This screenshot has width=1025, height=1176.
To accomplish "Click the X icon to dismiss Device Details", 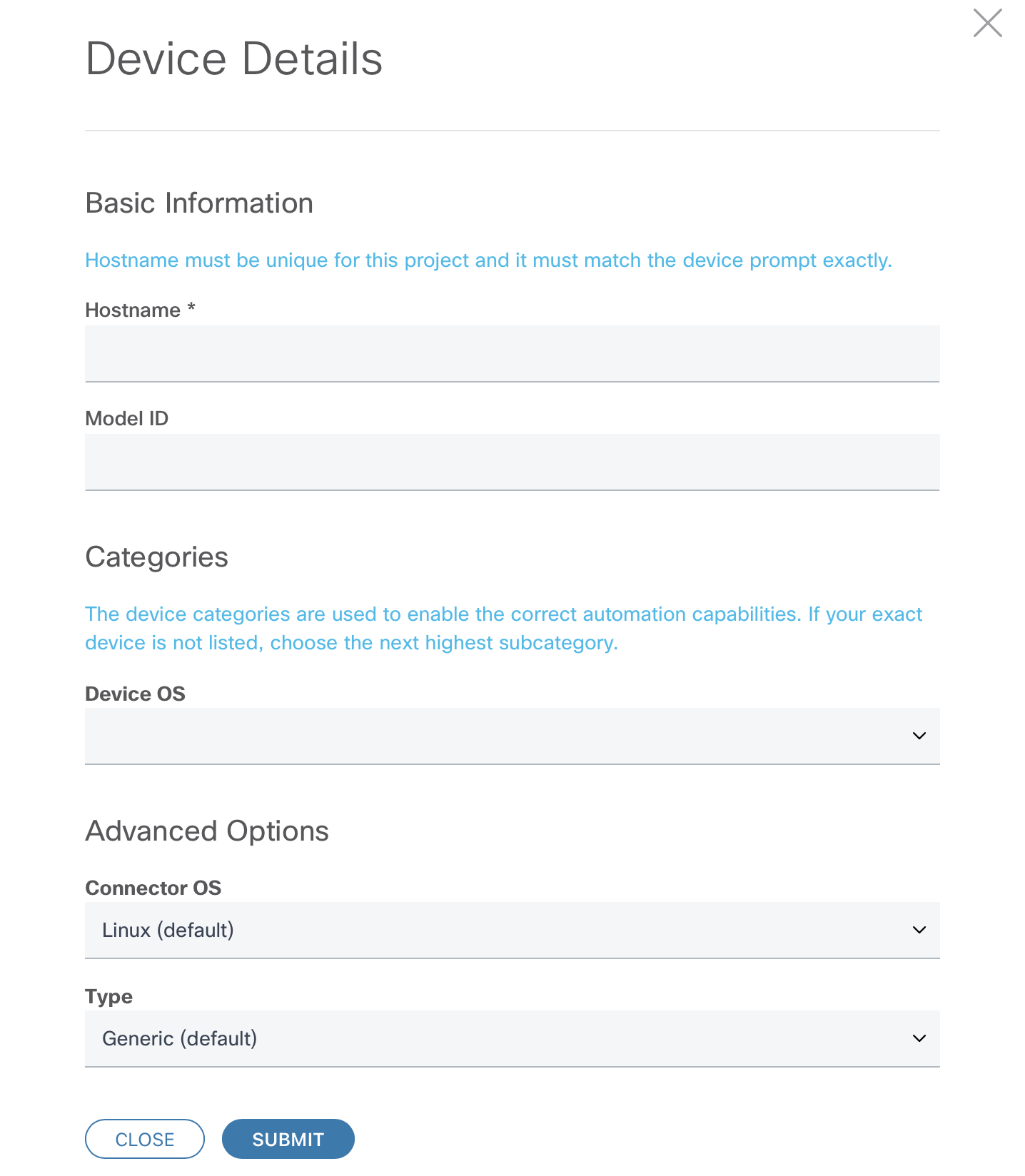I will coord(987,23).
